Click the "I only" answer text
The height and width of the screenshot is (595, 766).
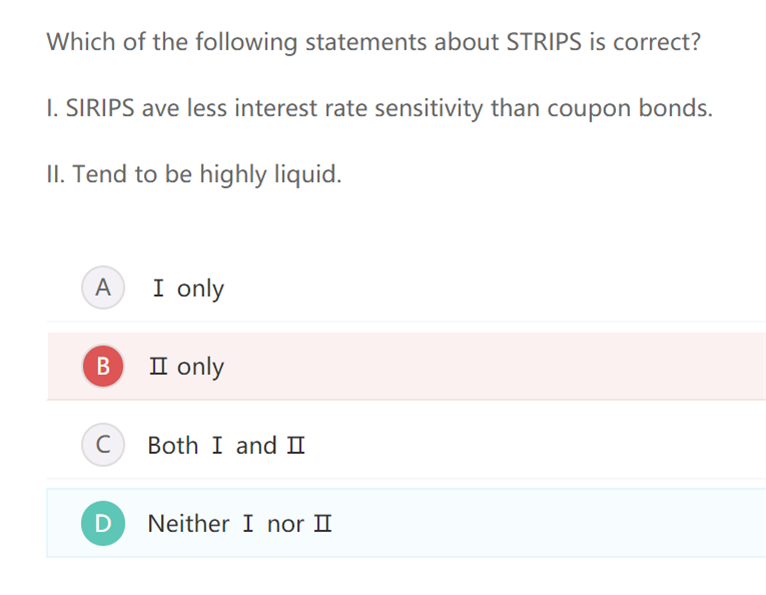(x=188, y=289)
